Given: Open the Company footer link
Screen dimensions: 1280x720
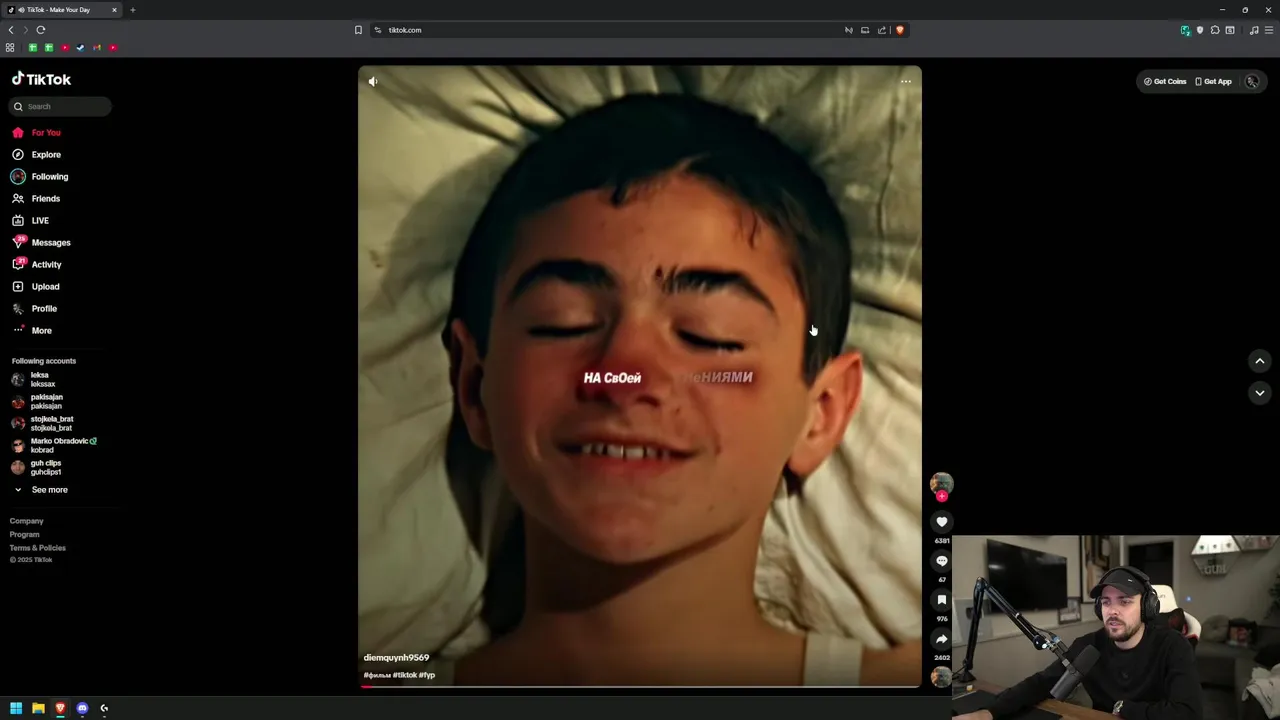Looking at the screenshot, I should (27, 521).
